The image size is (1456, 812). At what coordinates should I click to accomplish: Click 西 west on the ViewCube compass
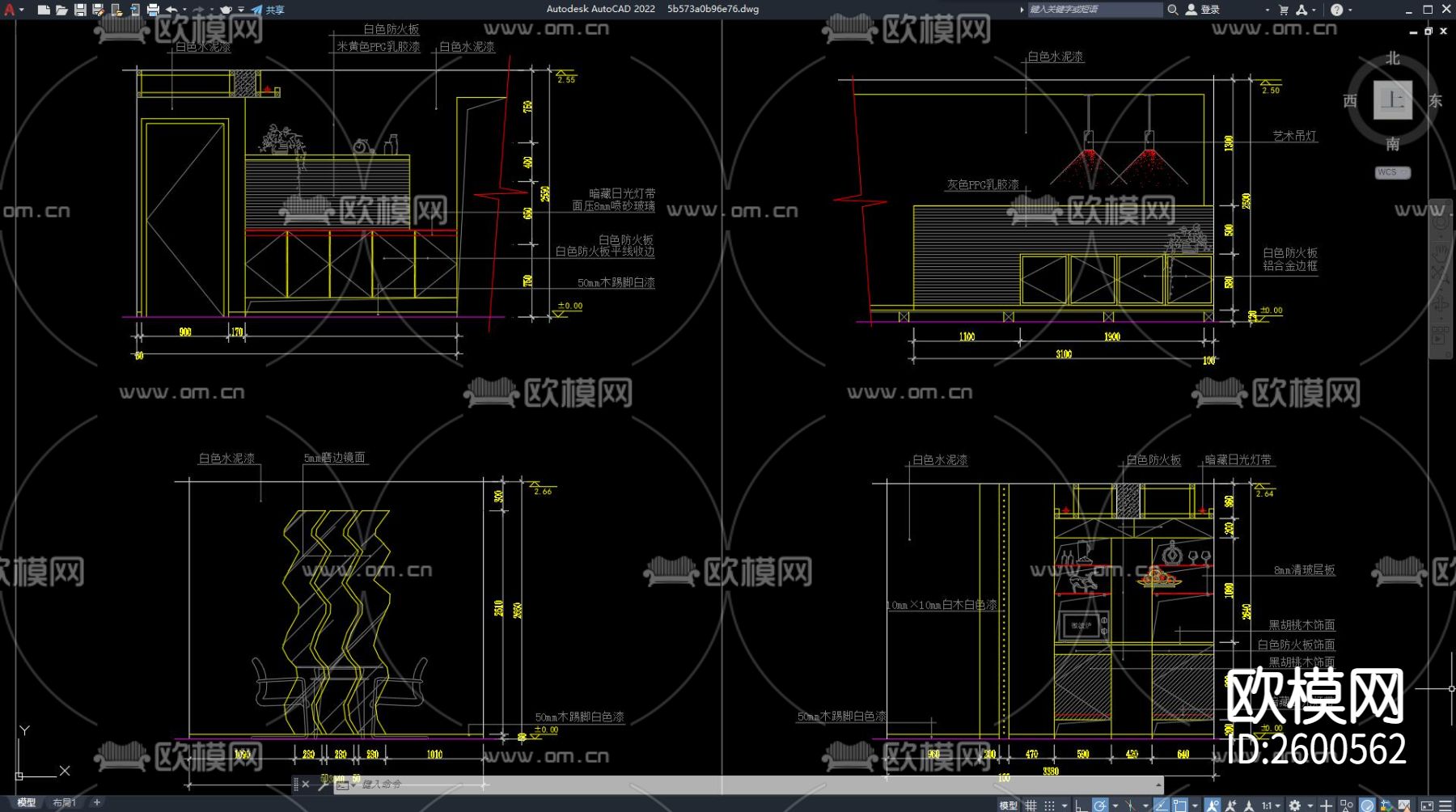tap(1350, 101)
